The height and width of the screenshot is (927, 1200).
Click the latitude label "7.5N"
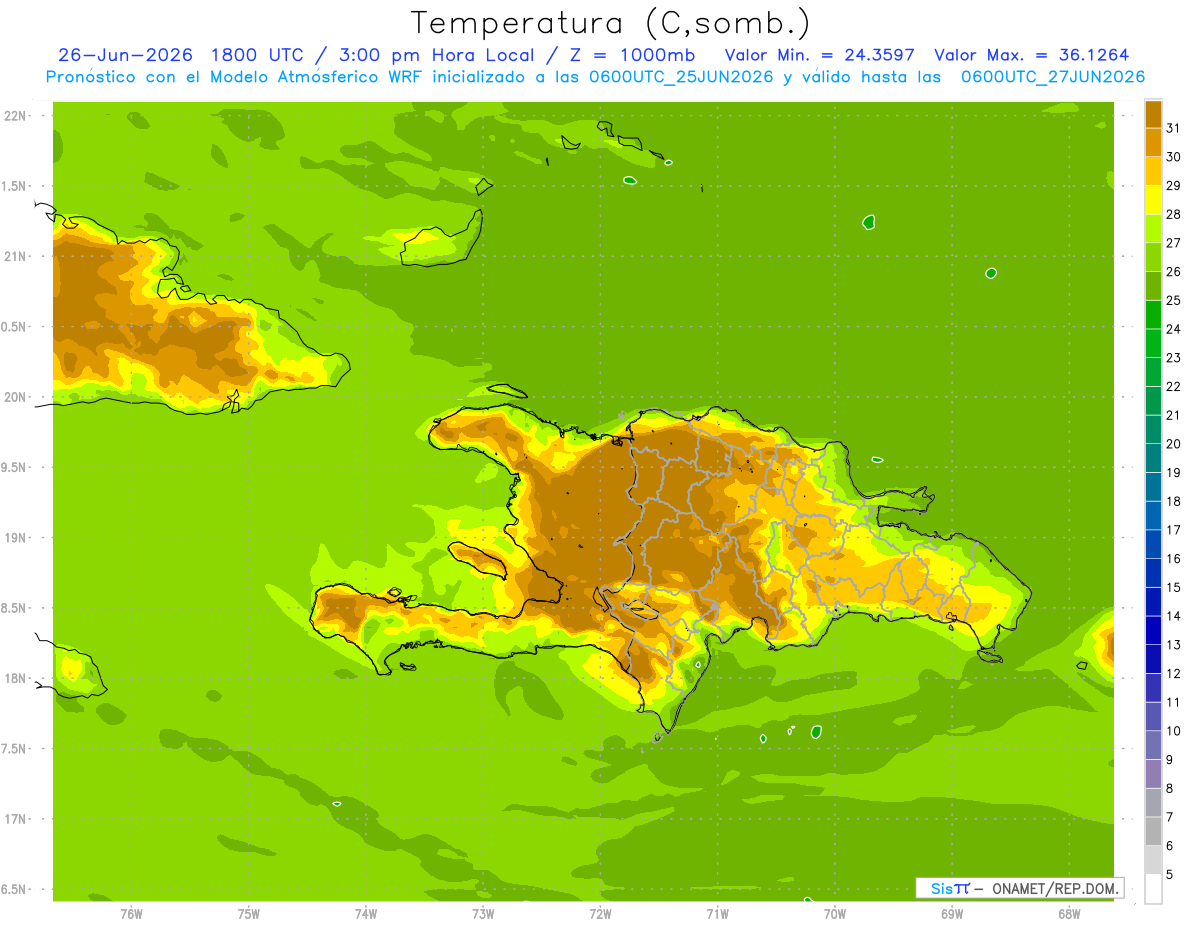coord(14,749)
